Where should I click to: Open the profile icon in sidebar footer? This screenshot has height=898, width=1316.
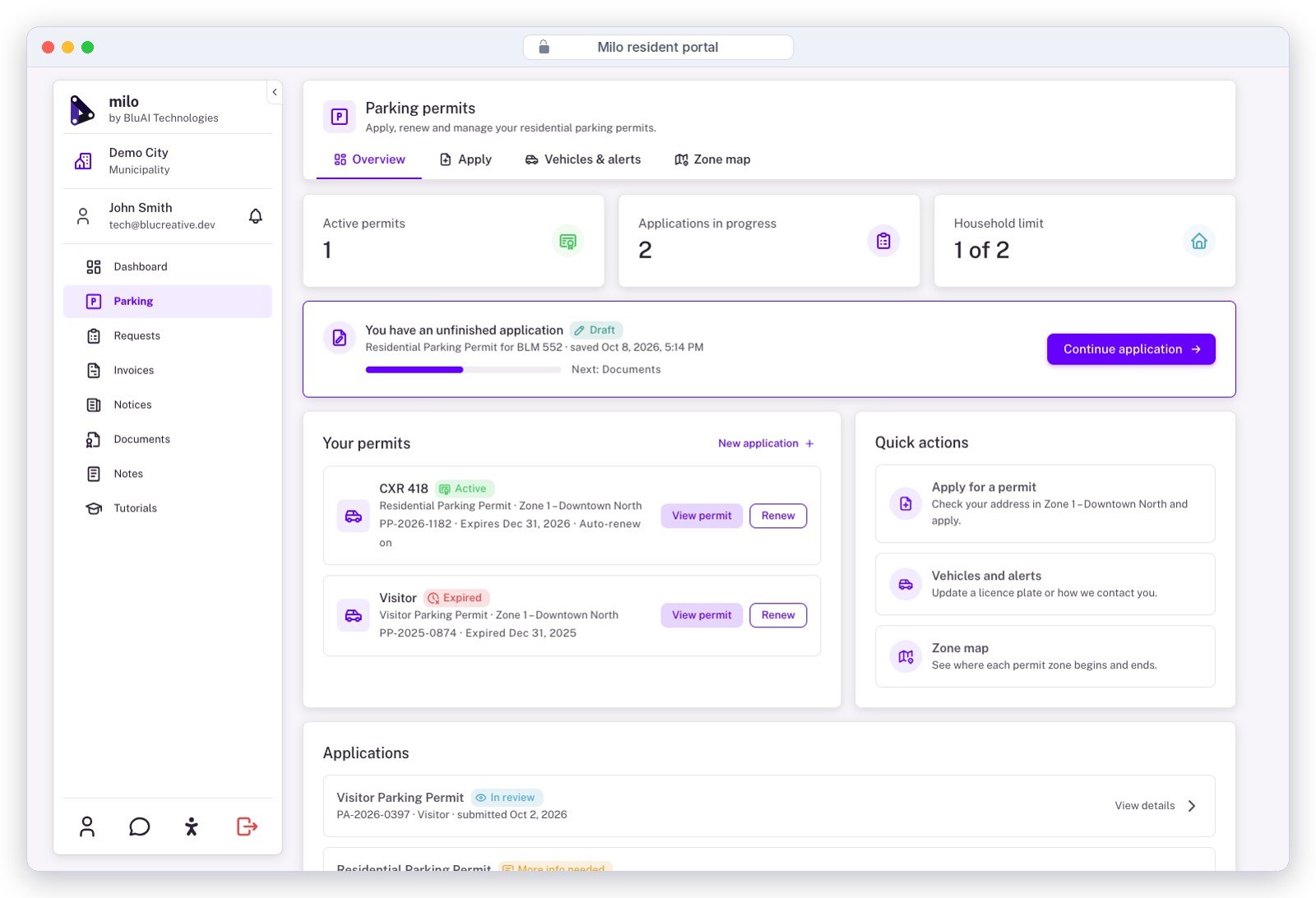[x=87, y=826]
